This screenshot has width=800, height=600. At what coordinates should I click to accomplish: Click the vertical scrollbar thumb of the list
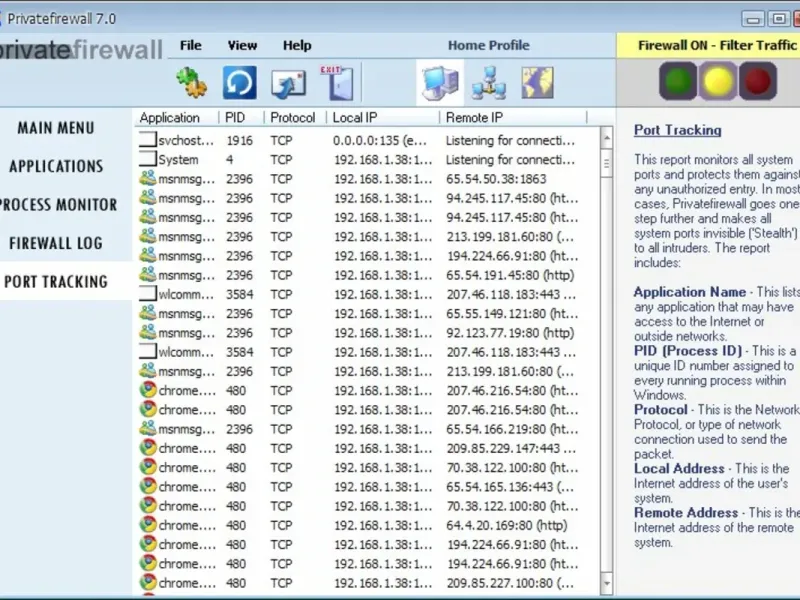(607, 163)
